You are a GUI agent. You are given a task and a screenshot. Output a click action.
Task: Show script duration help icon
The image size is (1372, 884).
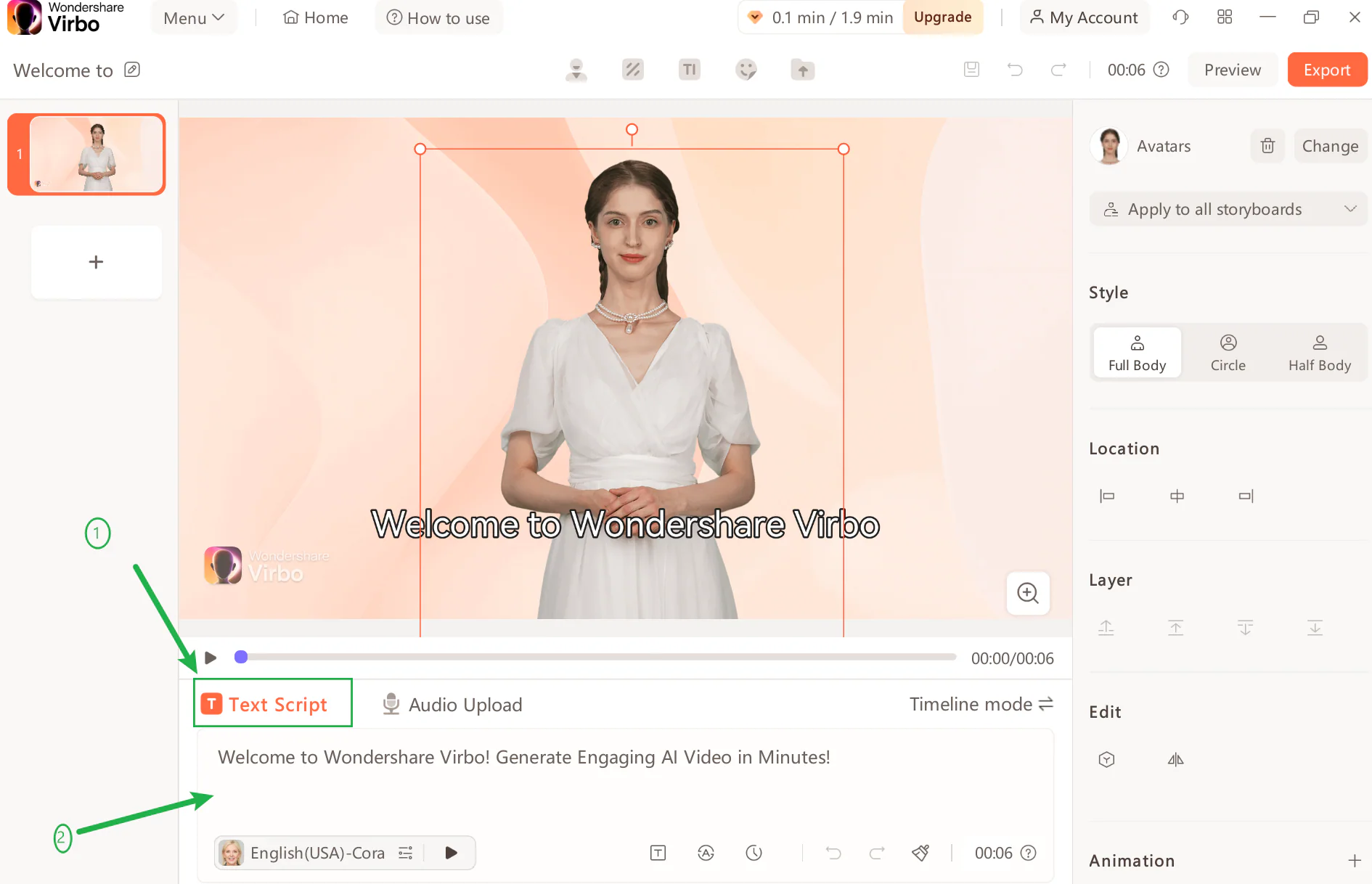tap(1029, 853)
